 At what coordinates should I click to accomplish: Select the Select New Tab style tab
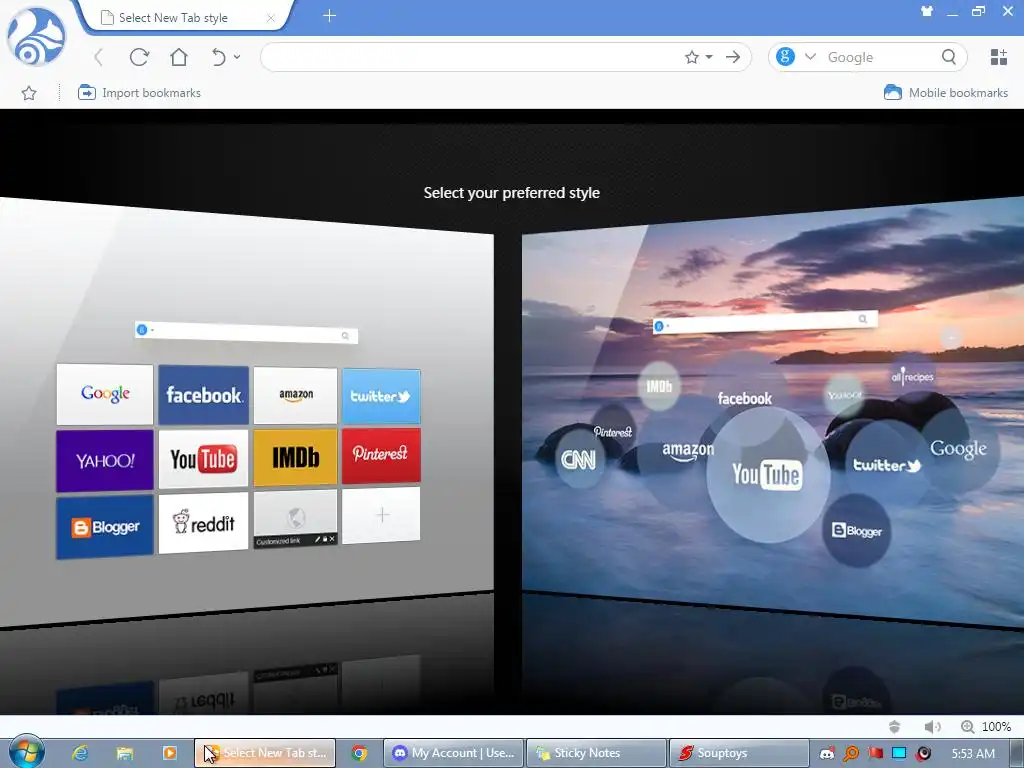(x=183, y=18)
